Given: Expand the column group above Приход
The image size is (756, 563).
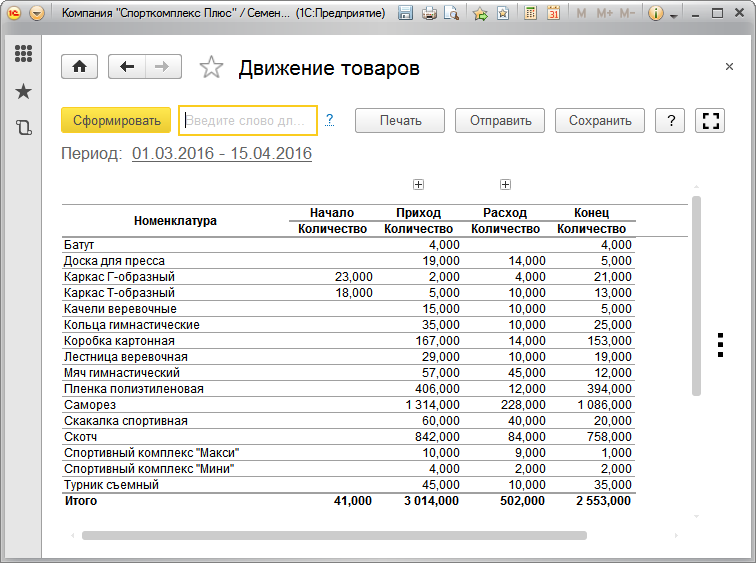Looking at the screenshot, I should tap(419, 184).
